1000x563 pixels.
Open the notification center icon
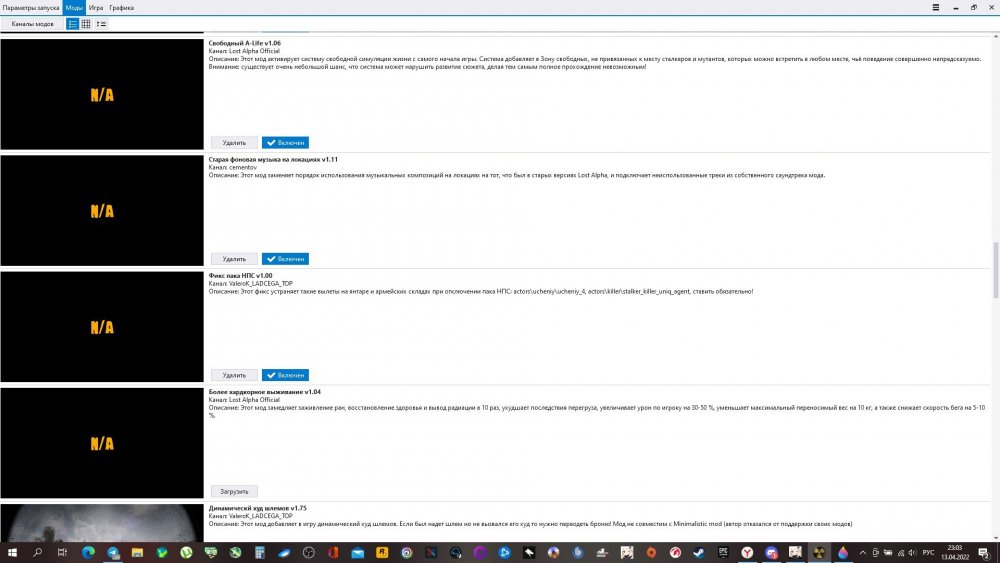point(985,552)
